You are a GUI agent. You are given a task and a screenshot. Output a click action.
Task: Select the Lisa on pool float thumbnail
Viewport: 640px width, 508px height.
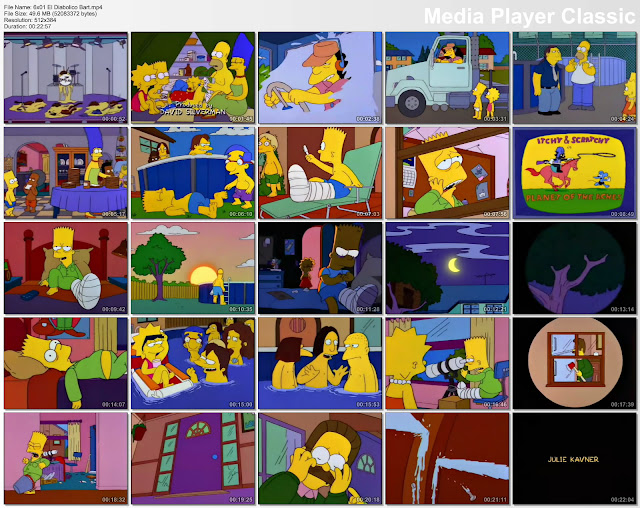click(193, 363)
